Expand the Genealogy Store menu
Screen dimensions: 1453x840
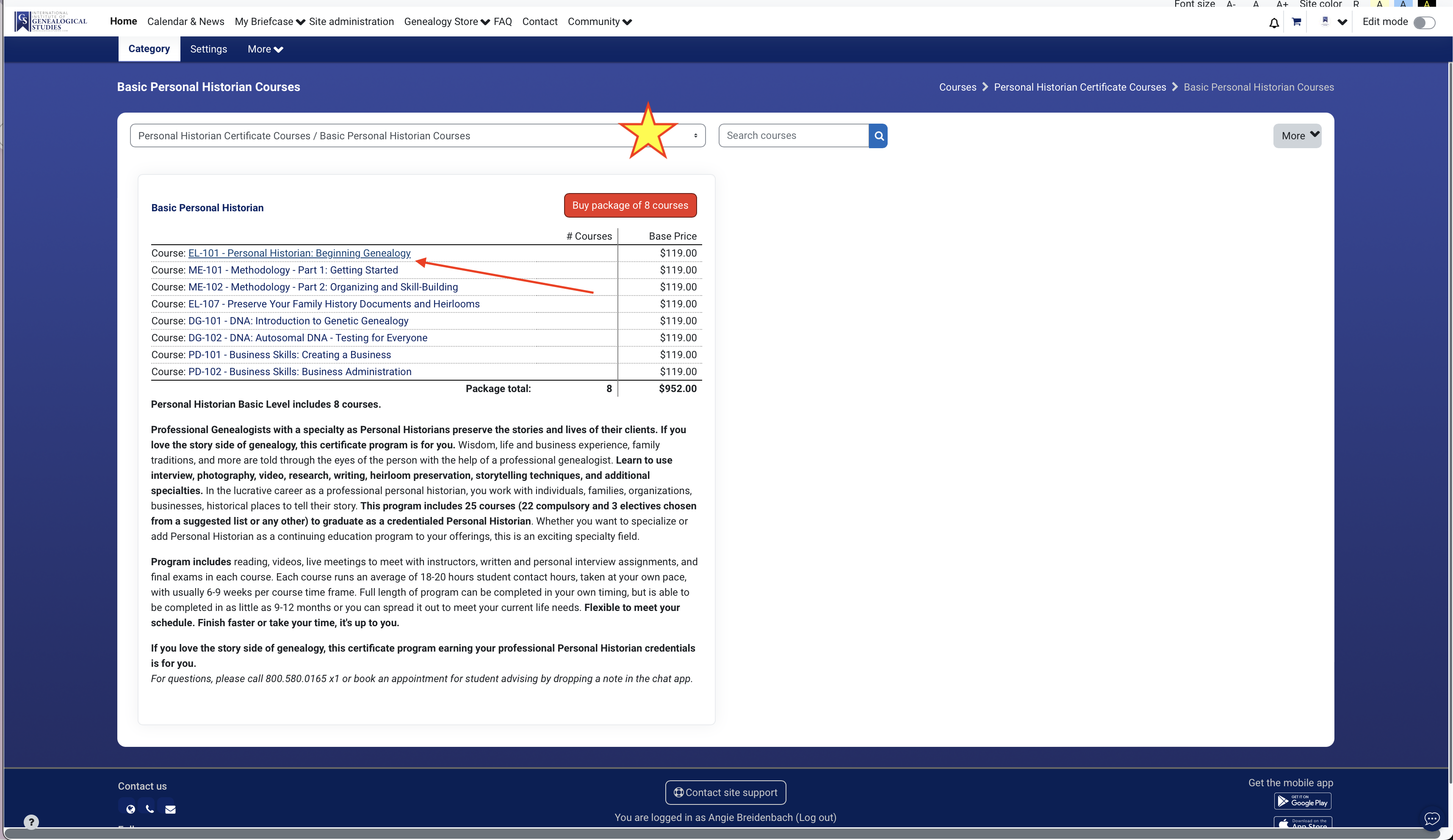447,22
